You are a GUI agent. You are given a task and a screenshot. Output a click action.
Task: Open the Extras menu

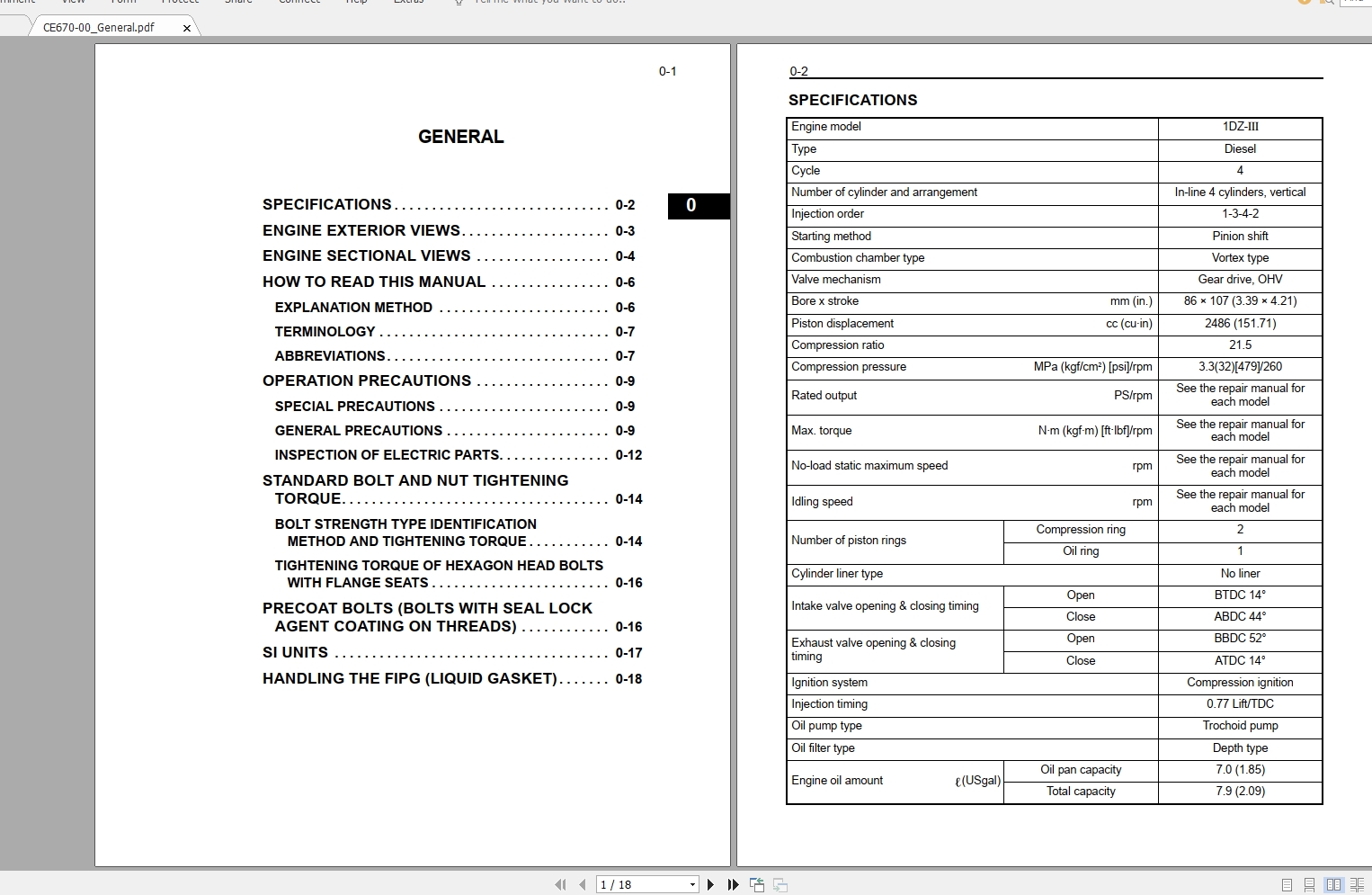coord(409,3)
